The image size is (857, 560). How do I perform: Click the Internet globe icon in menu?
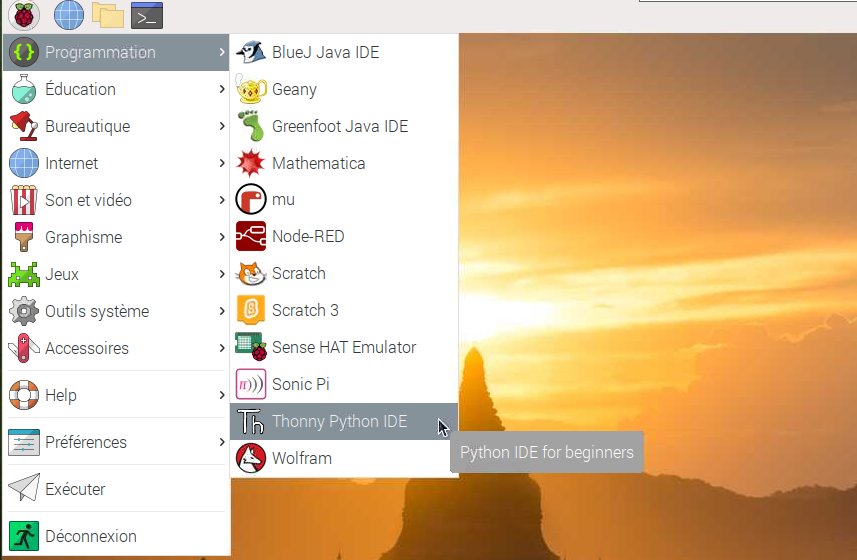(x=24, y=163)
